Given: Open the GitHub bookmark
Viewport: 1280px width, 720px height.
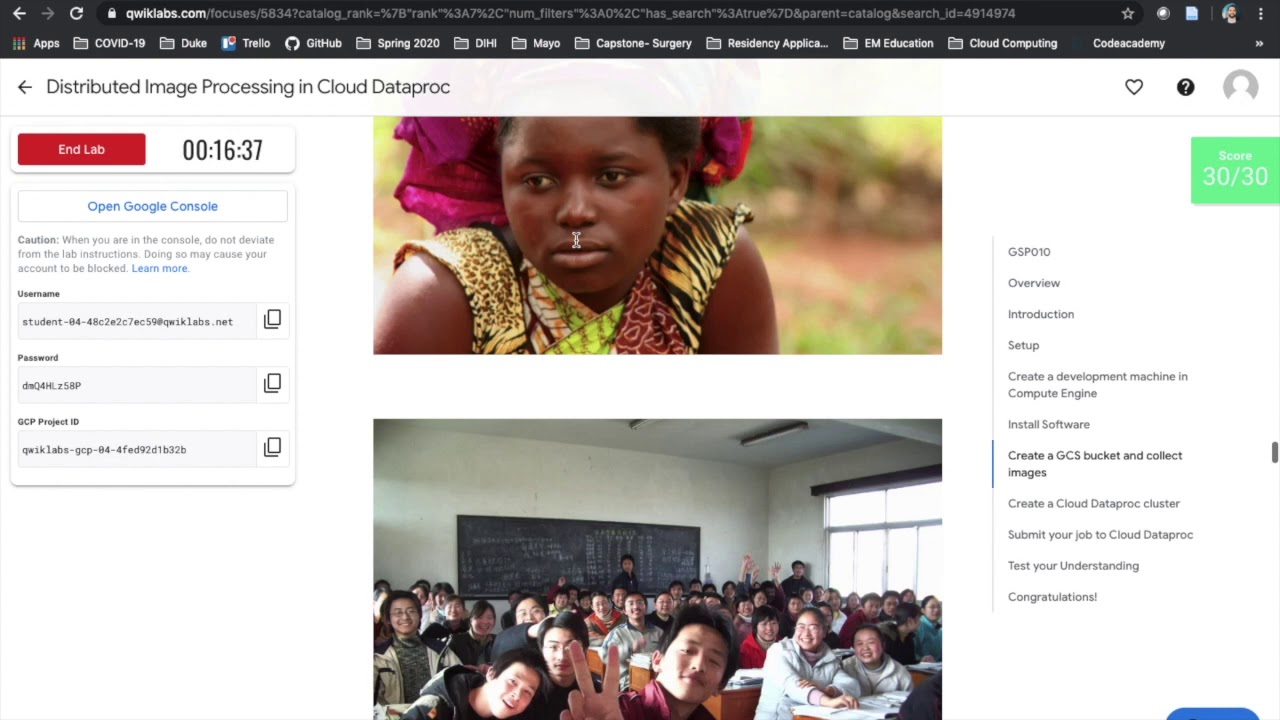Looking at the screenshot, I should pos(313,44).
